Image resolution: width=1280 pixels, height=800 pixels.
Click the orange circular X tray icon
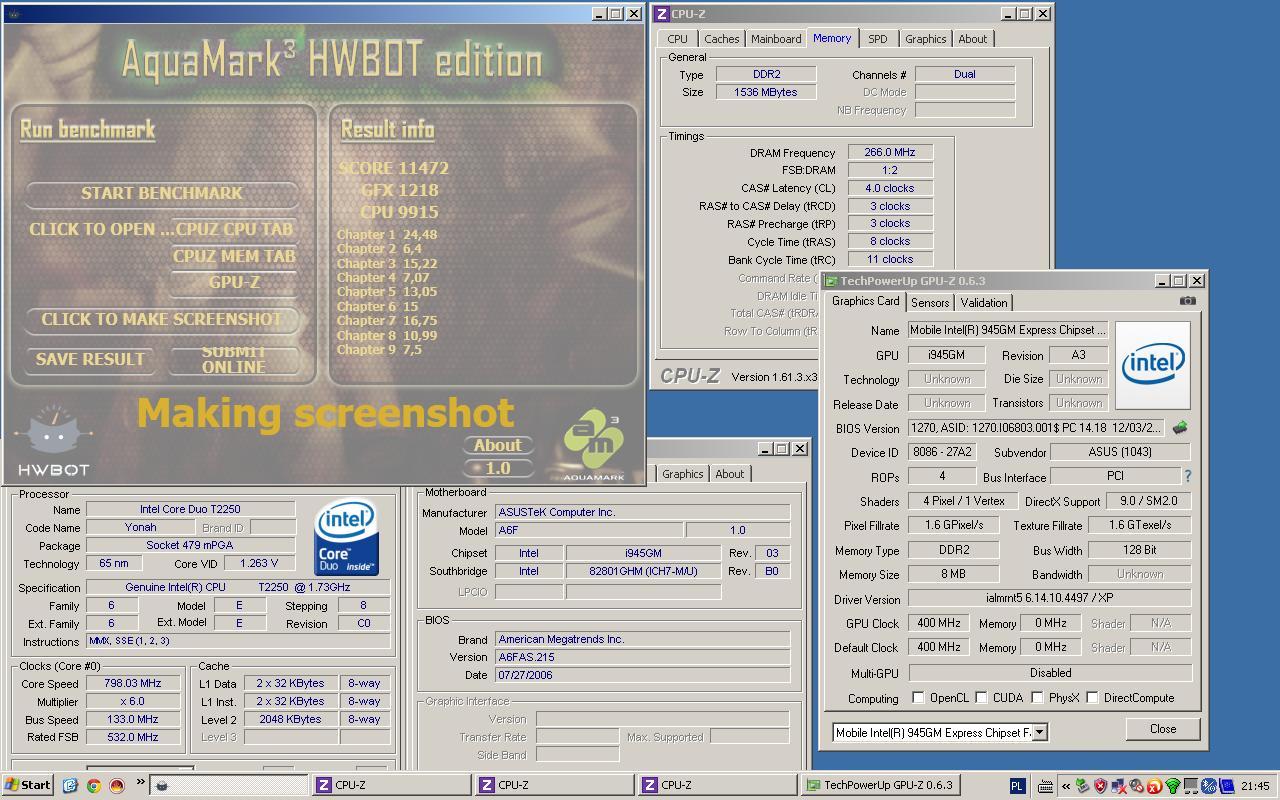pos(1154,786)
